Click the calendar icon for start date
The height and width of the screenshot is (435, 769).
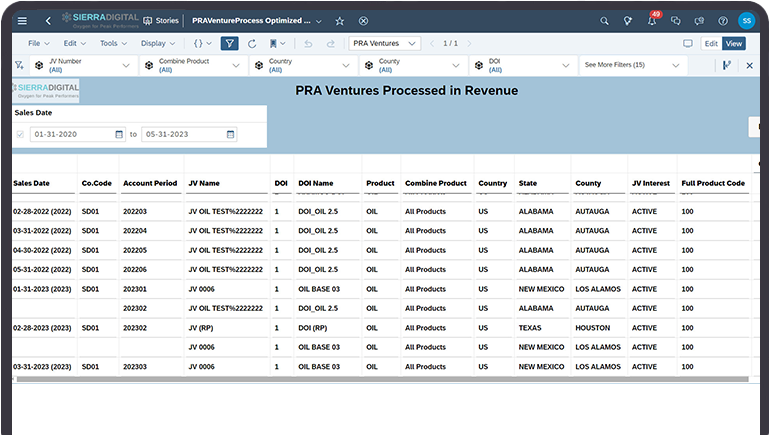point(120,134)
